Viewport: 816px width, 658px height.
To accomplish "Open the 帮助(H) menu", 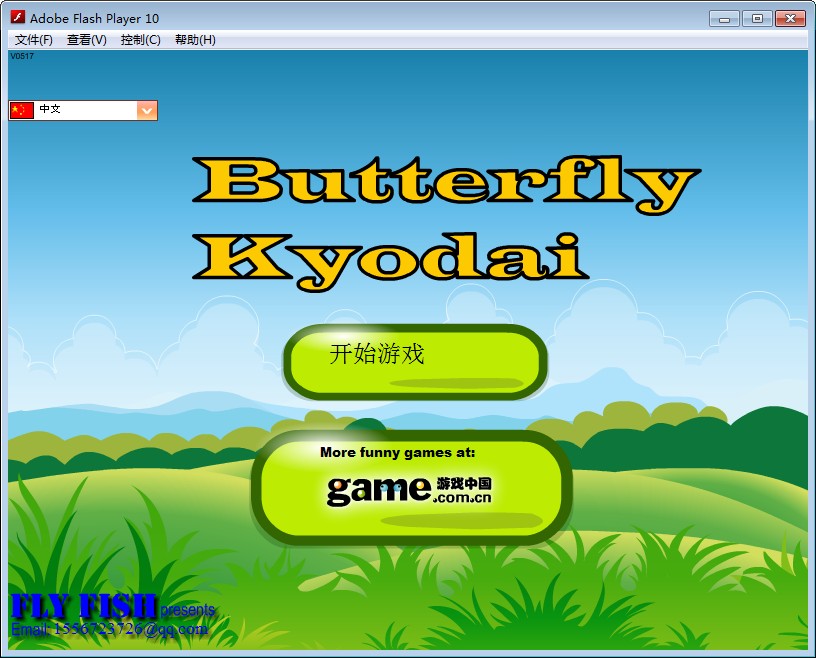I will tap(195, 40).
